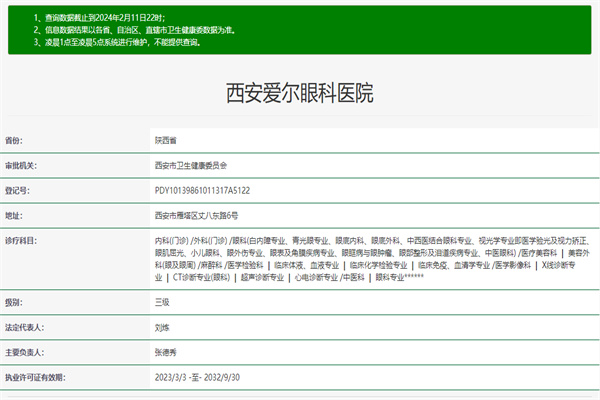Viewport: 600px width, 400px height.
Task: Click notice line about 2024年2月11日22时 data cutoff
Action: 99,18
